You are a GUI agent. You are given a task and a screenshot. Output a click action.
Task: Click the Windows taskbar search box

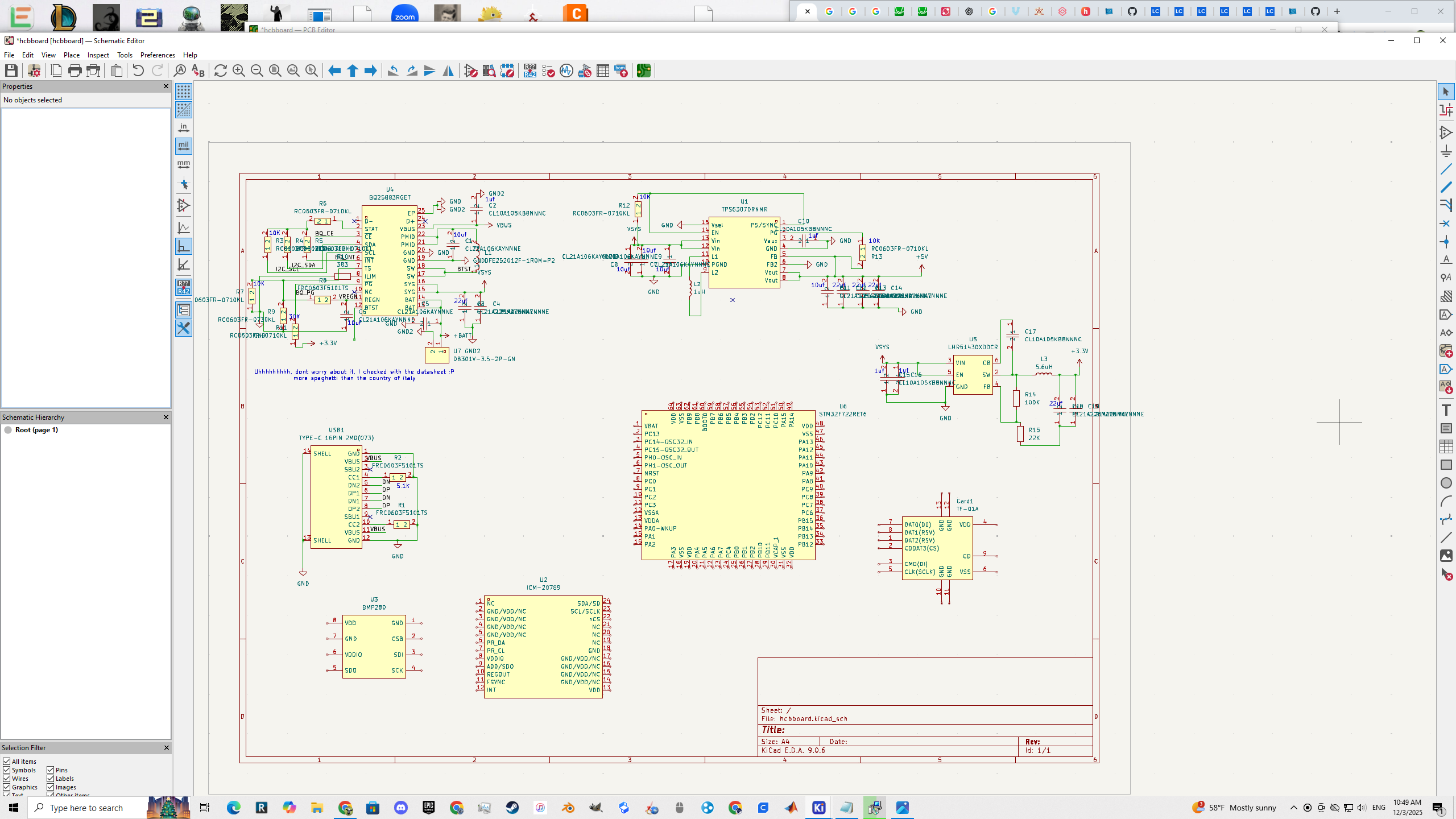(86, 808)
